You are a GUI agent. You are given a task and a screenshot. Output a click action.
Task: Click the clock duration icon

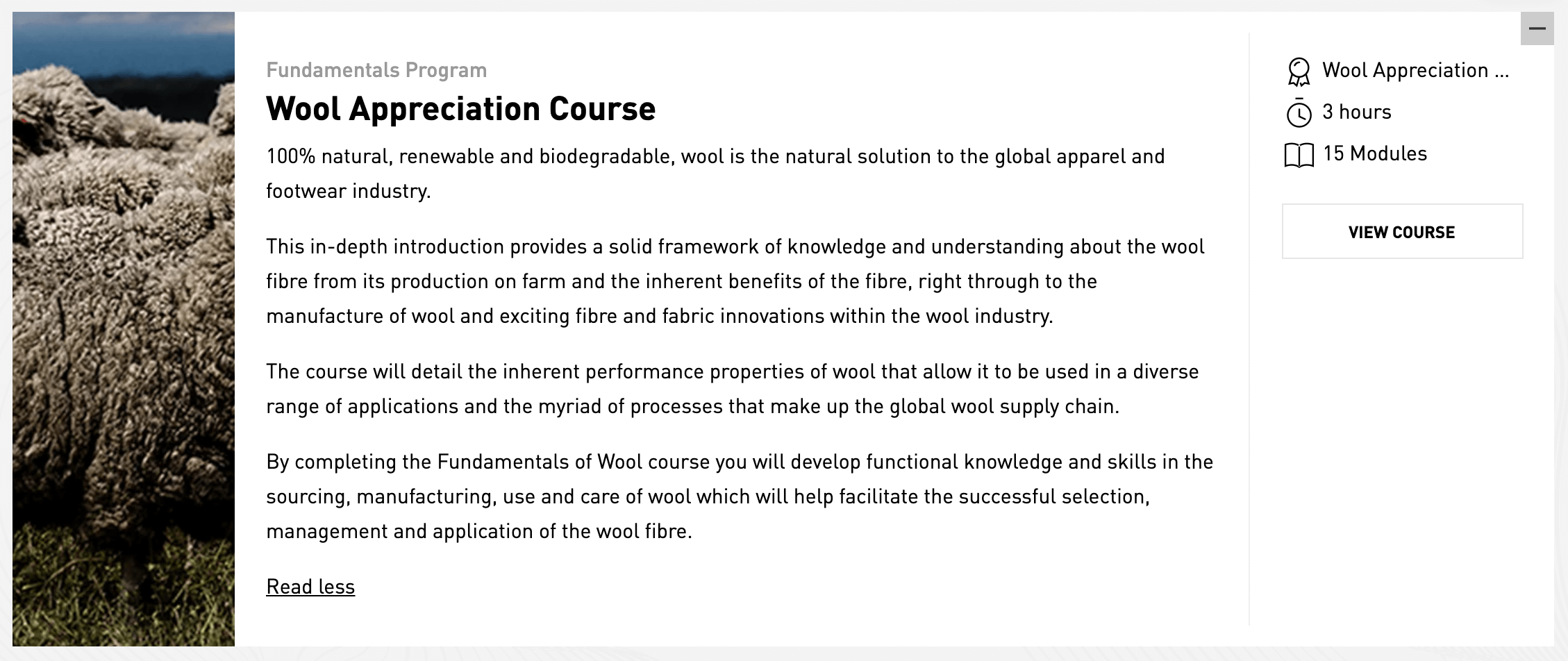[x=1299, y=113]
